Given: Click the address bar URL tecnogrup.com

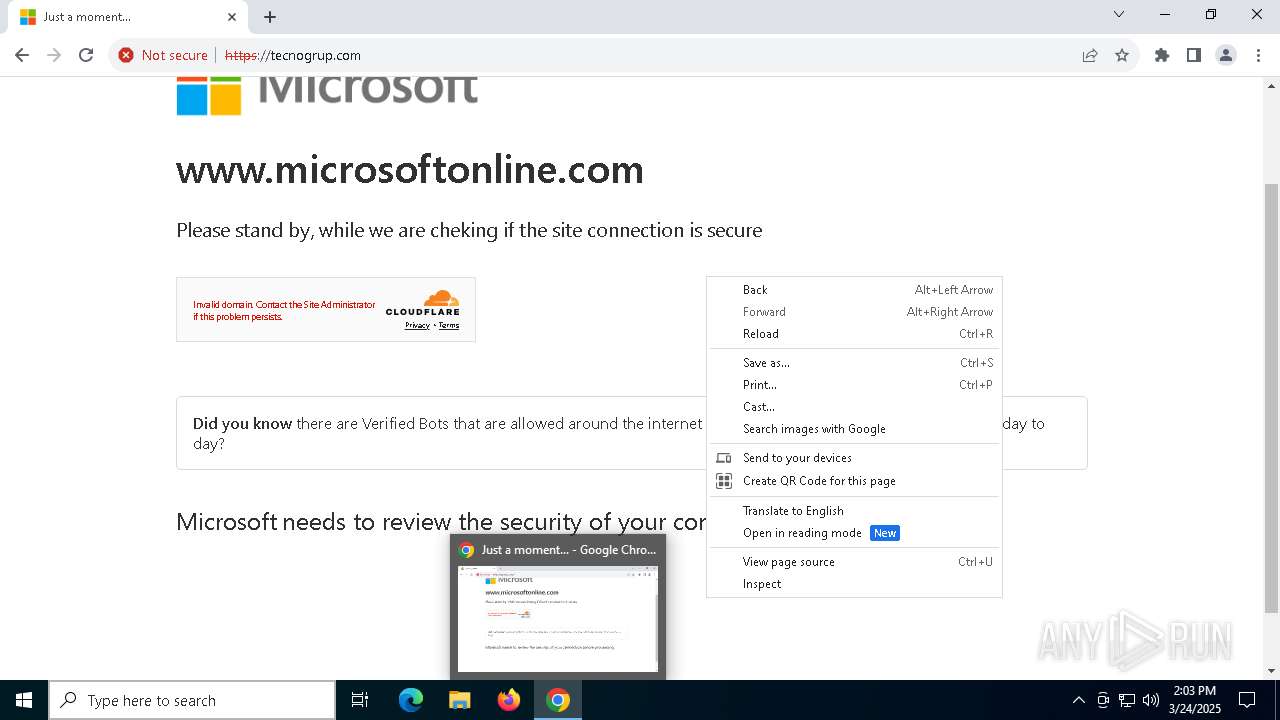Looking at the screenshot, I should (x=293, y=55).
